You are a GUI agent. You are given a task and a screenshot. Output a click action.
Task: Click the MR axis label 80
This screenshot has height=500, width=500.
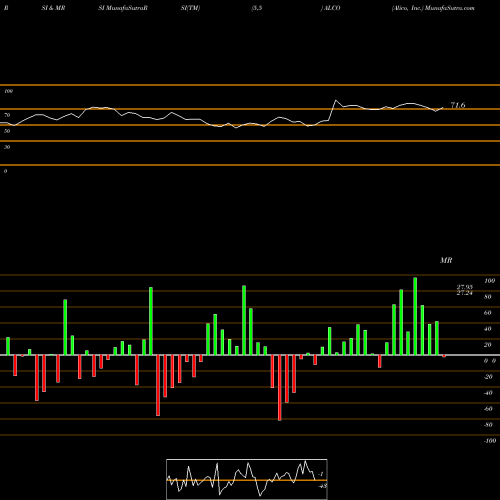pyautogui.click(x=488, y=297)
